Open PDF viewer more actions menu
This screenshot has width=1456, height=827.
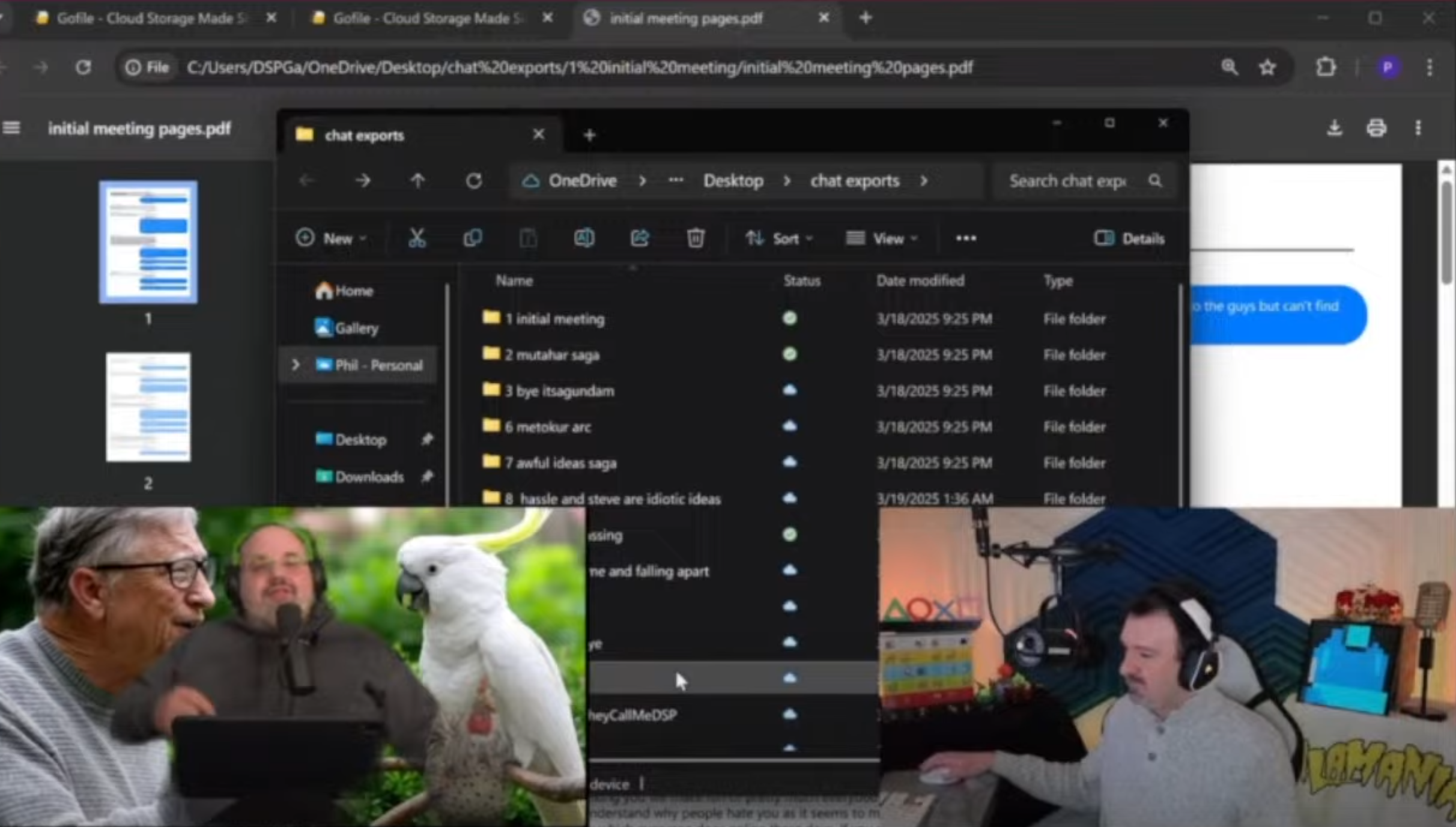pyautogui.click(x=1418, y=128)
